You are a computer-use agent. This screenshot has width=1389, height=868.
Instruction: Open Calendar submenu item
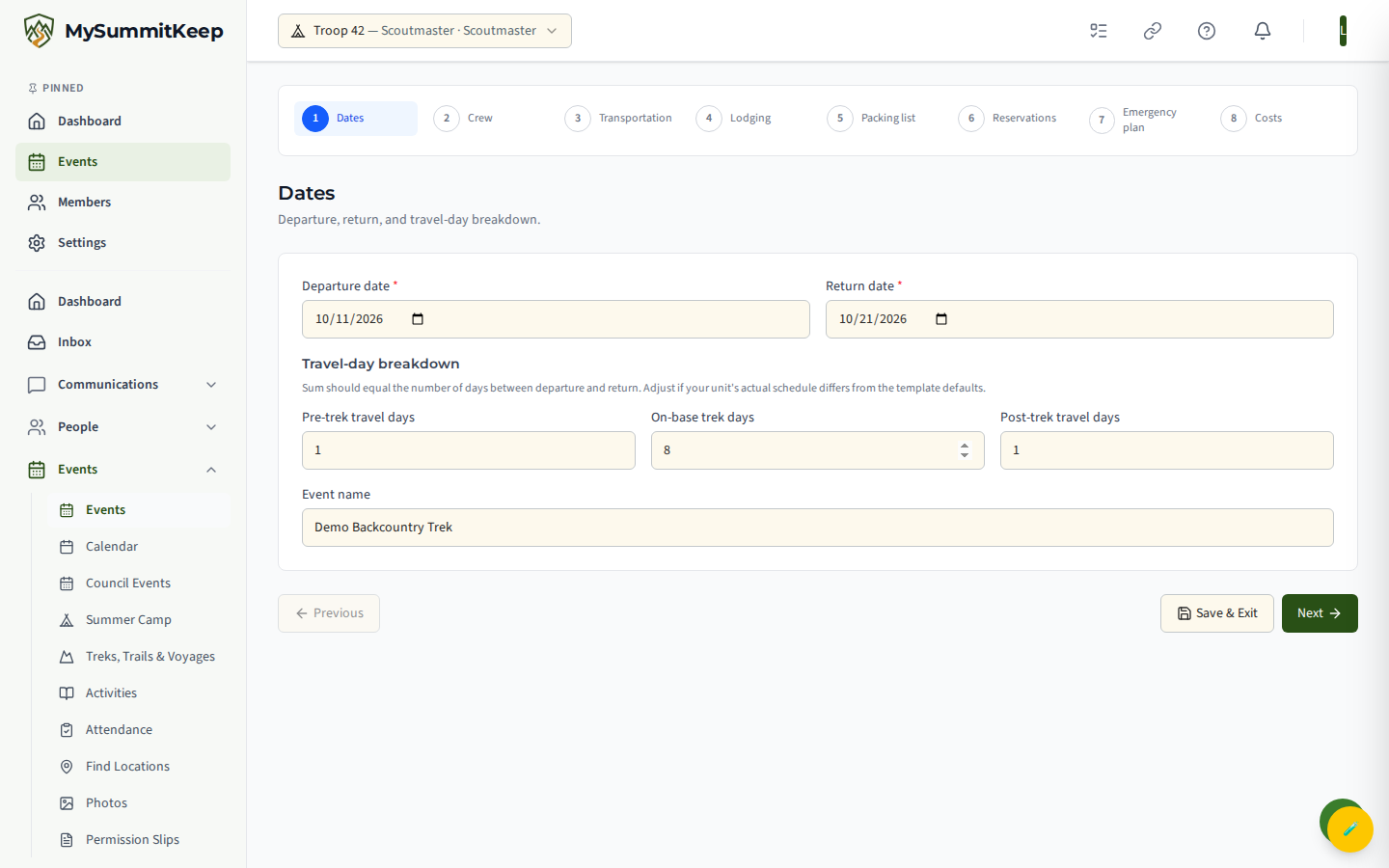139,547
